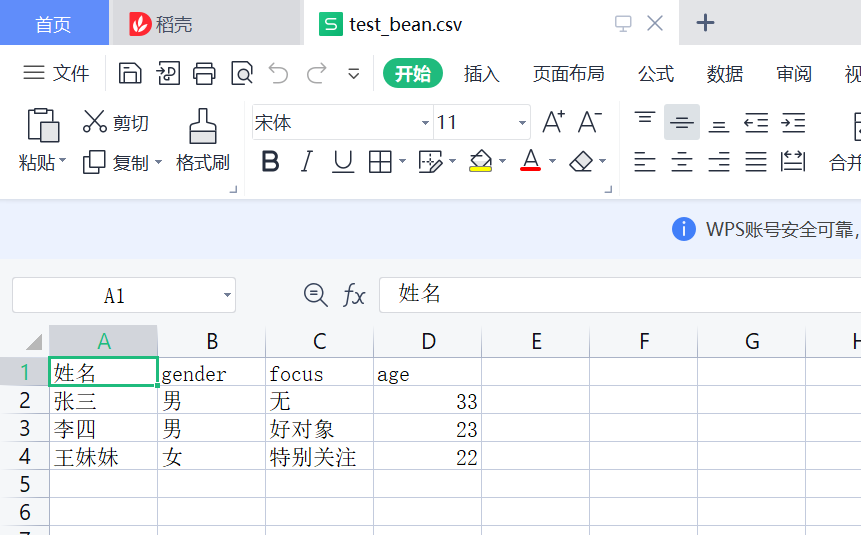Click the Name Box showing A1
This screenshot has height=535, width=861.
(114, 296)
